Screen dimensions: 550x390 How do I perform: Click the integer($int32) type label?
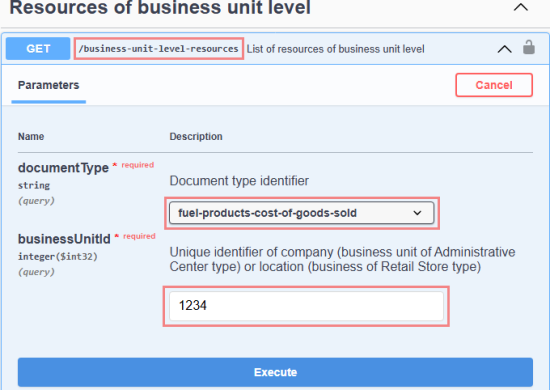click(58, 257)
